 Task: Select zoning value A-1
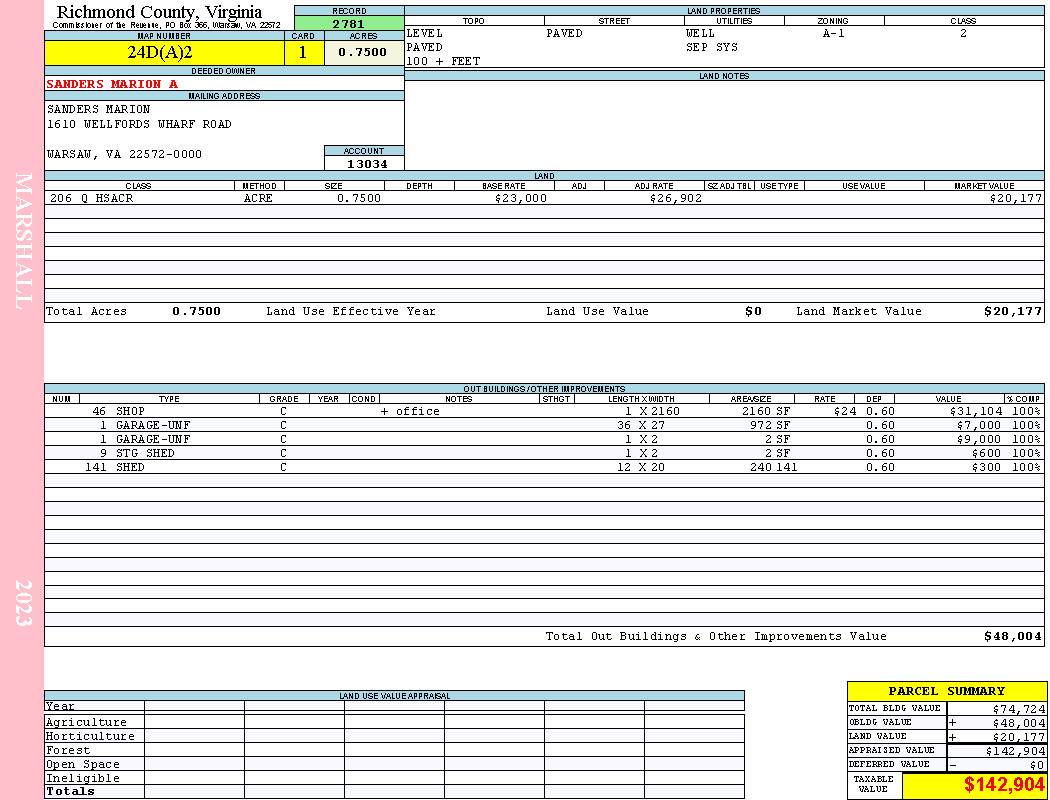[834, 33]
